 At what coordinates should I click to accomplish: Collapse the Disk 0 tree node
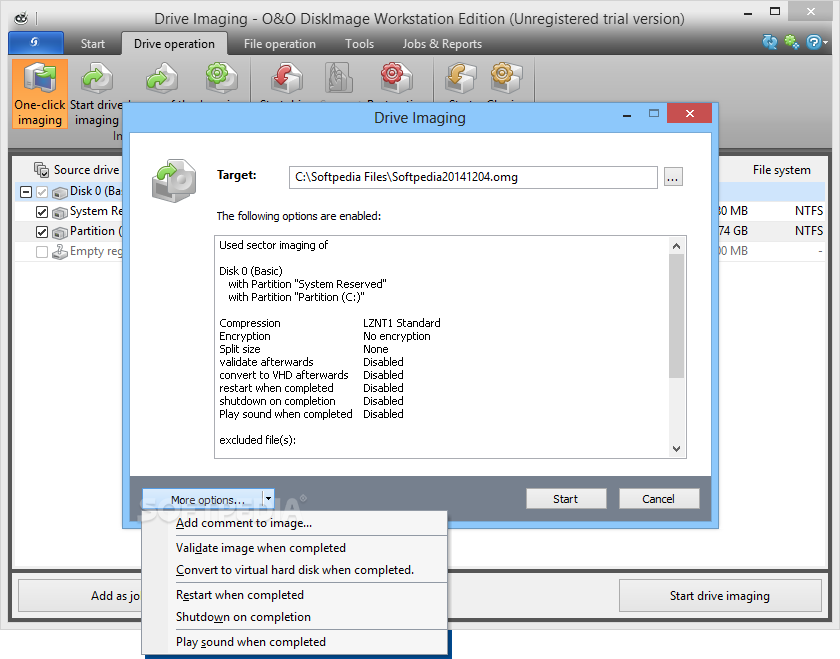[25, 192]
